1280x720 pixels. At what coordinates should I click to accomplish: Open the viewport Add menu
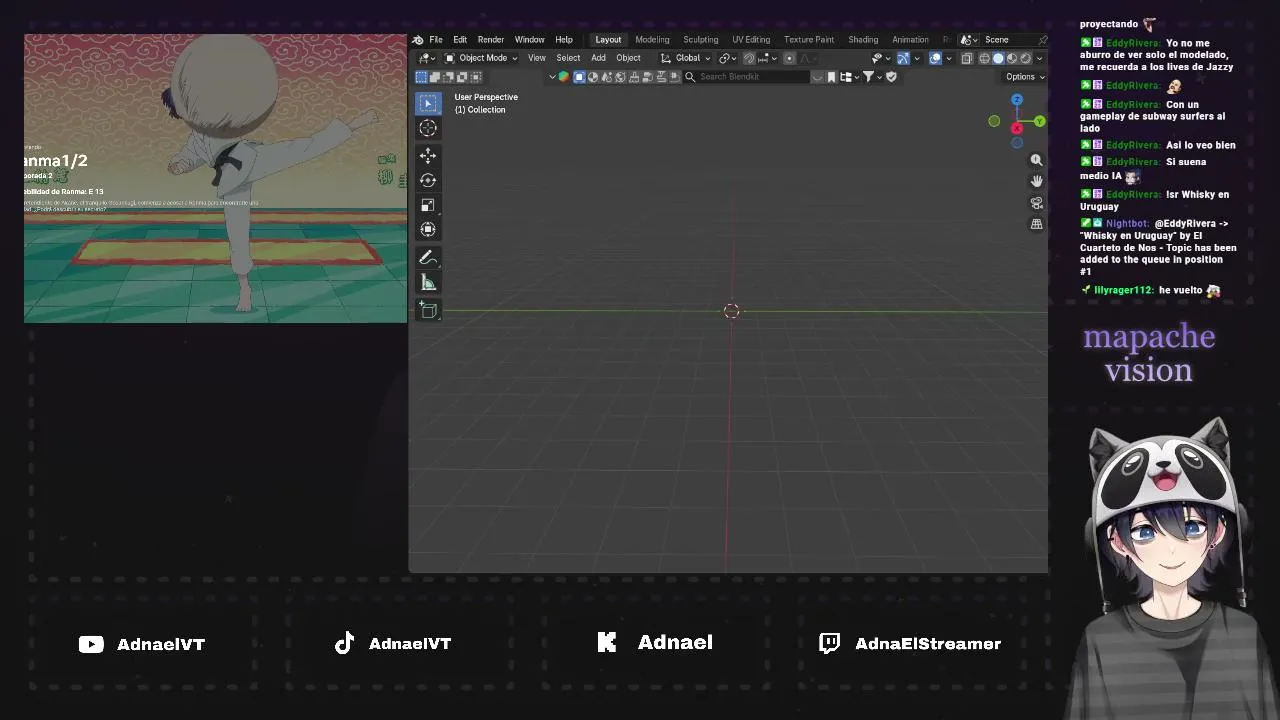click(x=598, y=58)
